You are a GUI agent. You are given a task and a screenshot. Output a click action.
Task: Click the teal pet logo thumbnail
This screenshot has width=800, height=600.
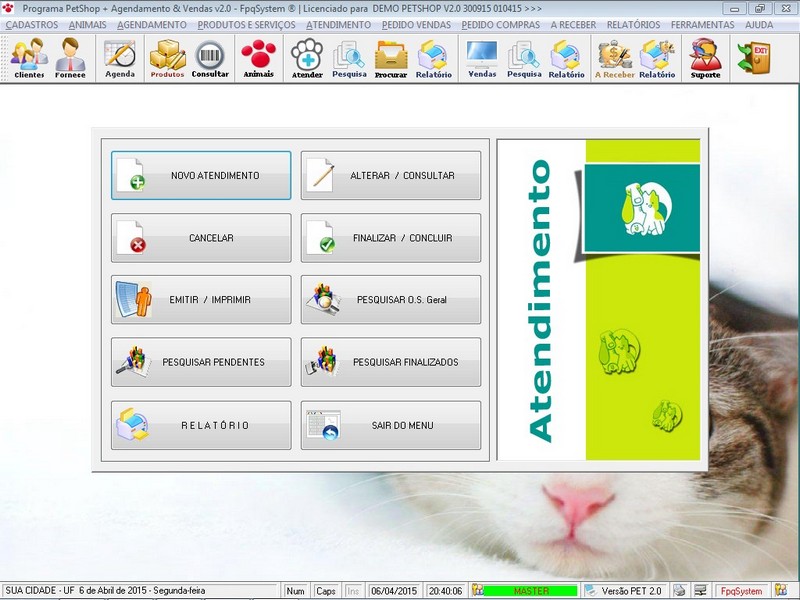pyautogui.click(x=642, y=208)
